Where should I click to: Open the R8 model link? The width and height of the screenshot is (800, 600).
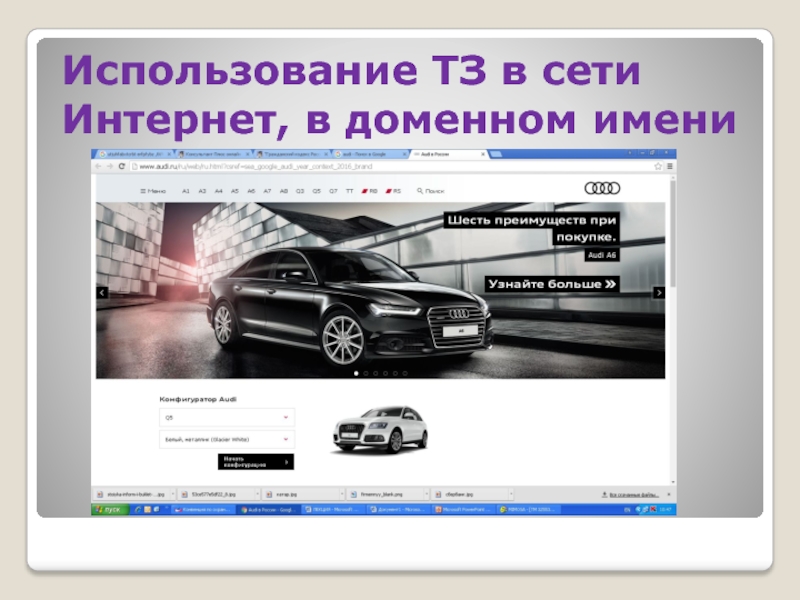coord(370,191)
